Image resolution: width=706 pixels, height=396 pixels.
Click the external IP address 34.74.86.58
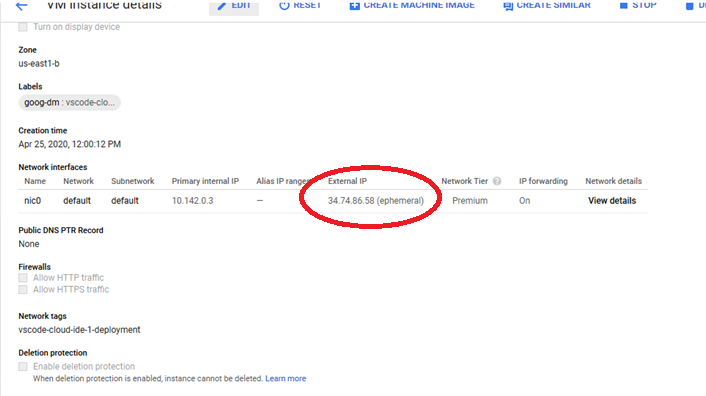point(351,201)
